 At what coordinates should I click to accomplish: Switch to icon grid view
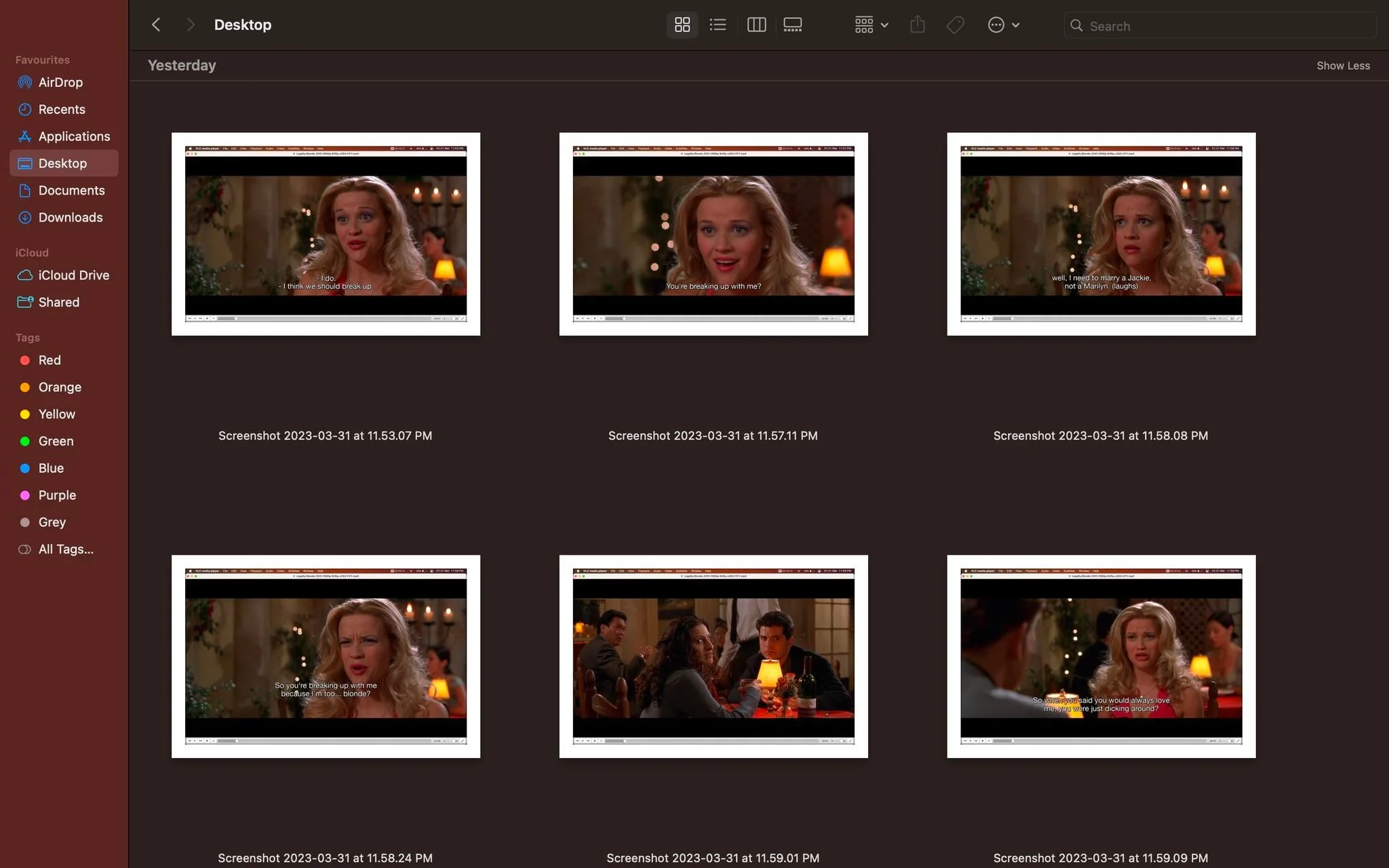pyautogui.click(x=682, y=25)
